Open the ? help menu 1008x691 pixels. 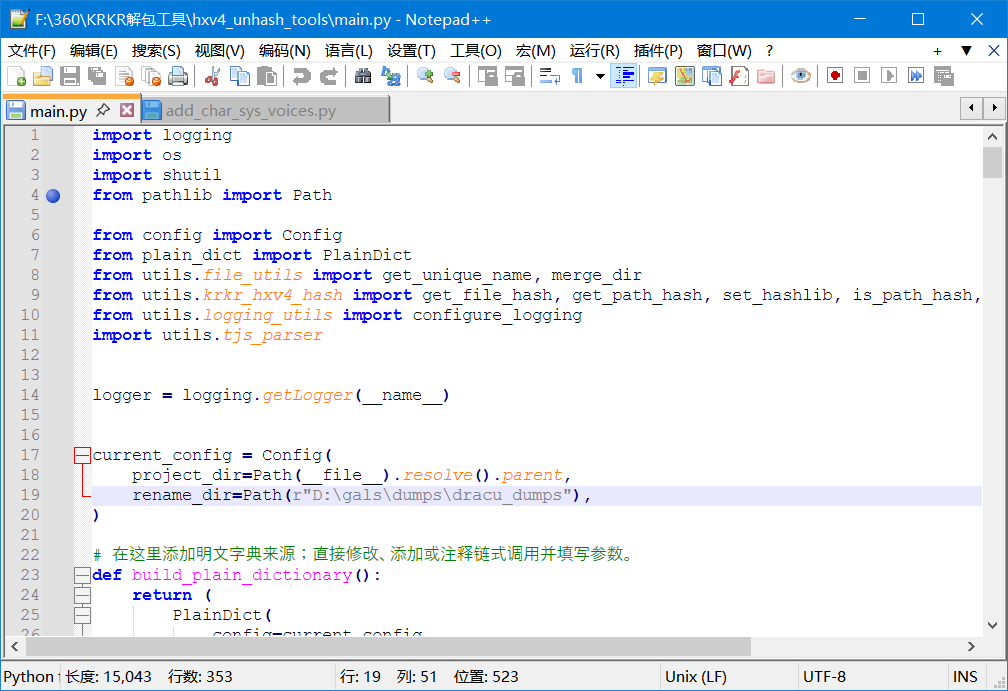coord(770,51)
